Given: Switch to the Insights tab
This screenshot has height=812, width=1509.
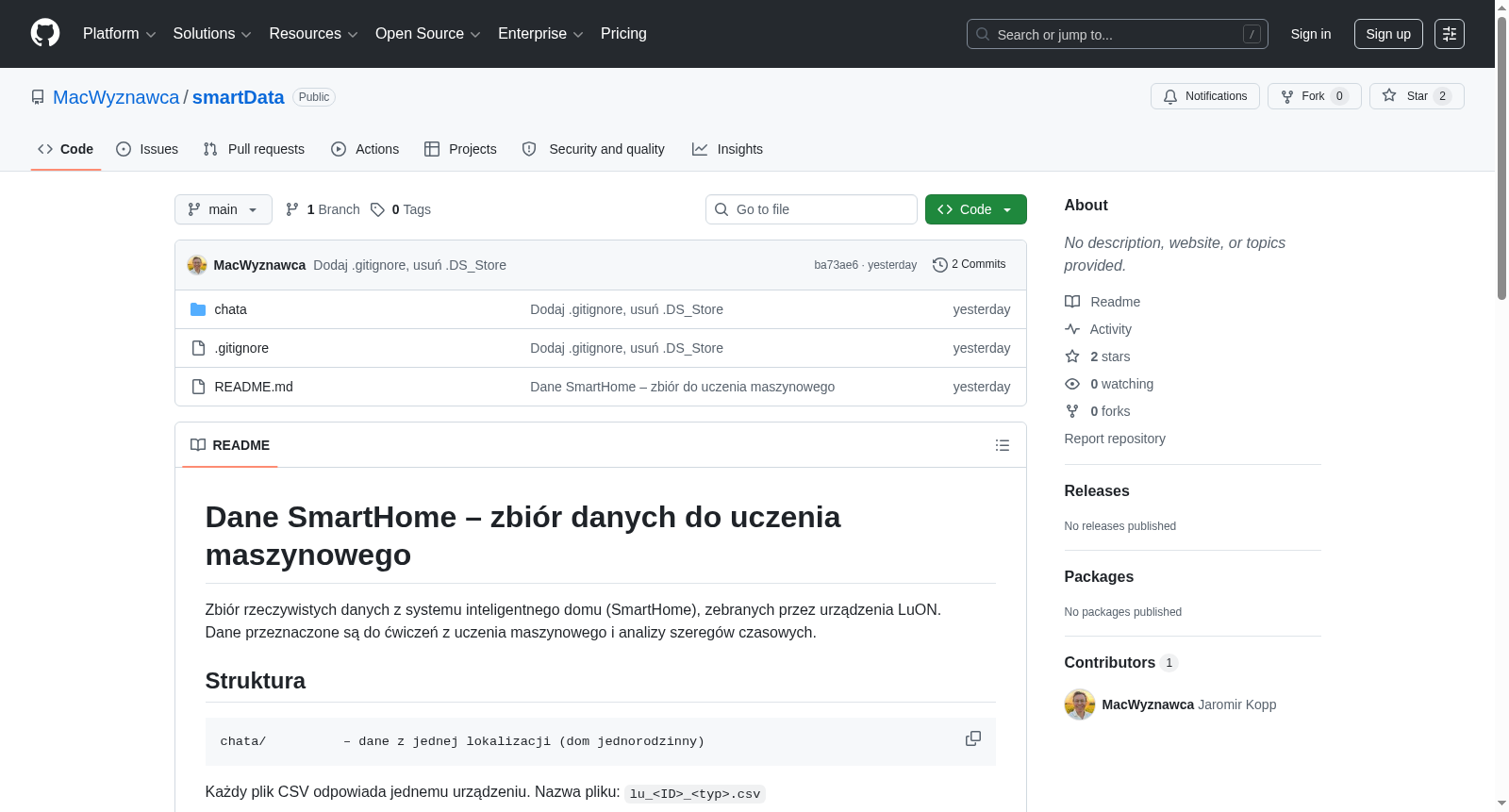Looking at the screenshot, I should [727, 149].
